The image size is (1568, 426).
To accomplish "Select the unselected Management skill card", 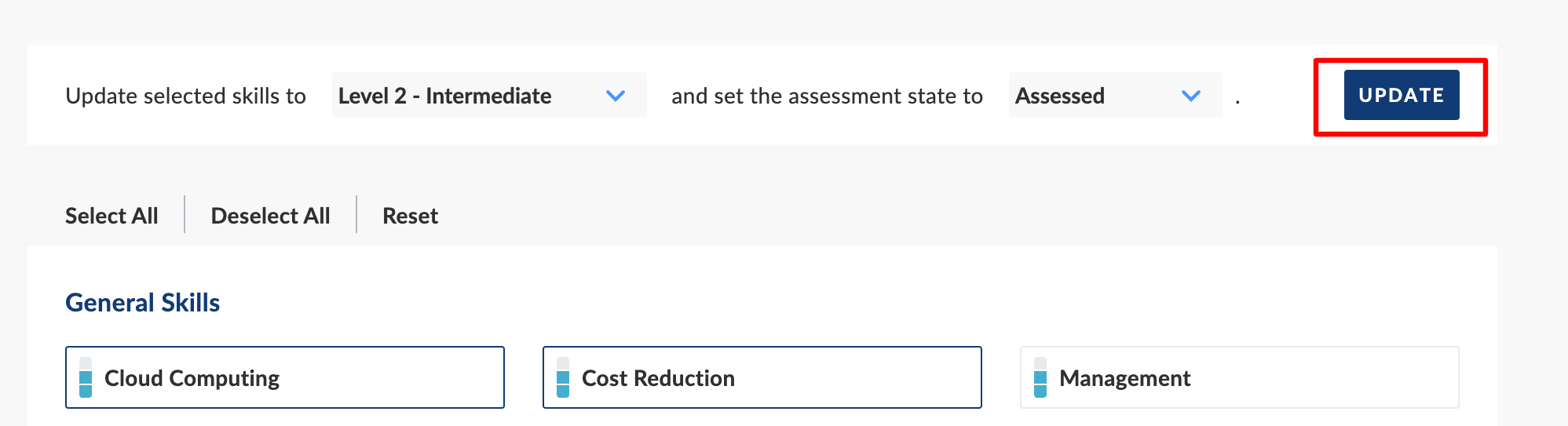I will point(1240,377).
